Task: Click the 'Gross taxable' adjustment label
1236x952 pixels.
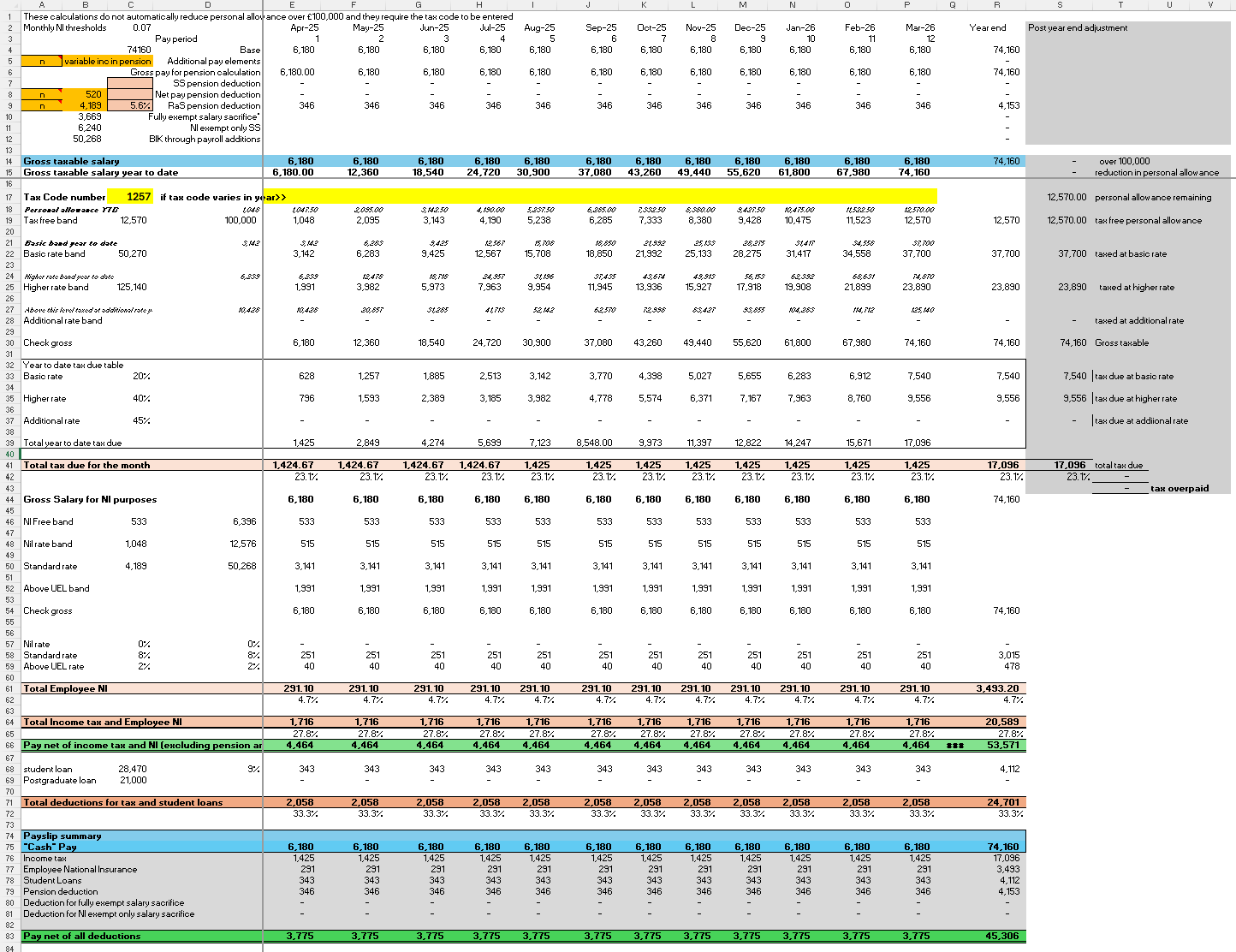Action: click(x=1122, y=342)
